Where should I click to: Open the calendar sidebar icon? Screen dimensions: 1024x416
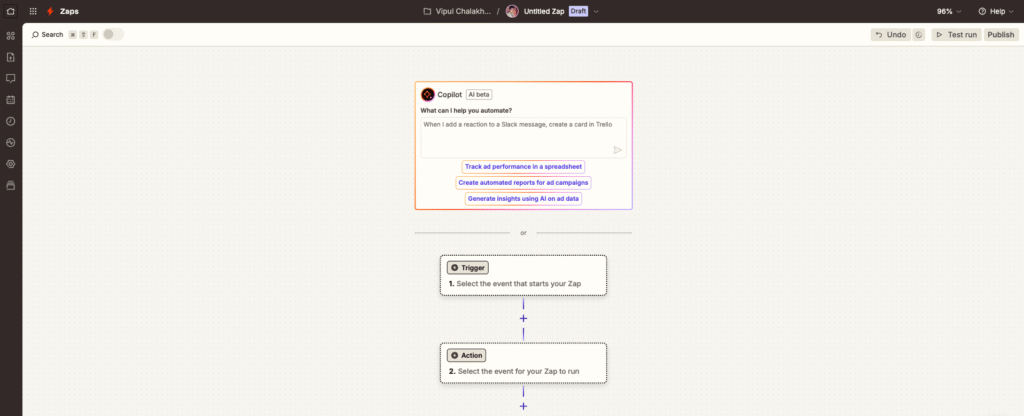(10, 100)
